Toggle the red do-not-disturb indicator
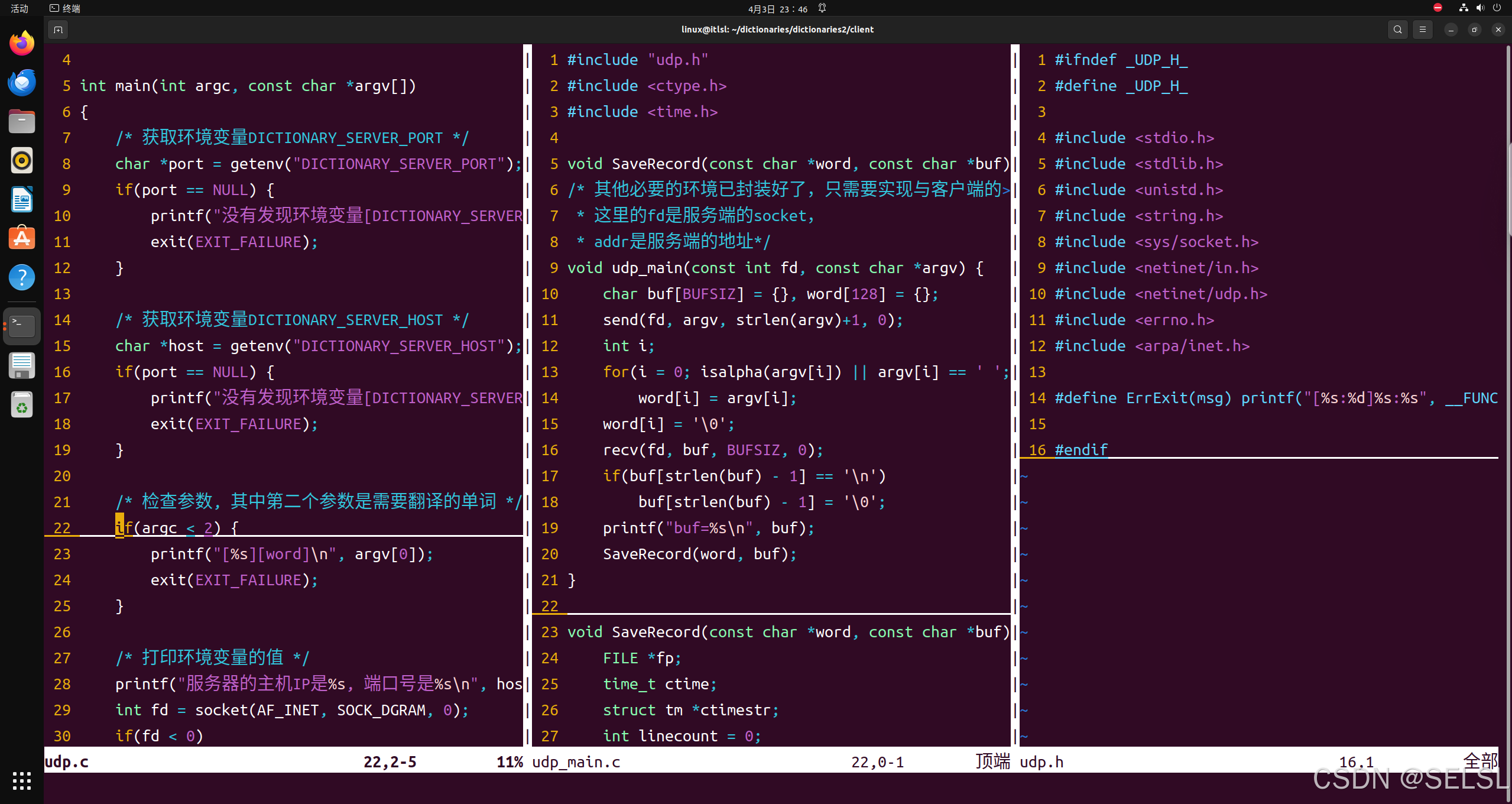Screen dimensions: 1512x804 tap(1437, 8)
